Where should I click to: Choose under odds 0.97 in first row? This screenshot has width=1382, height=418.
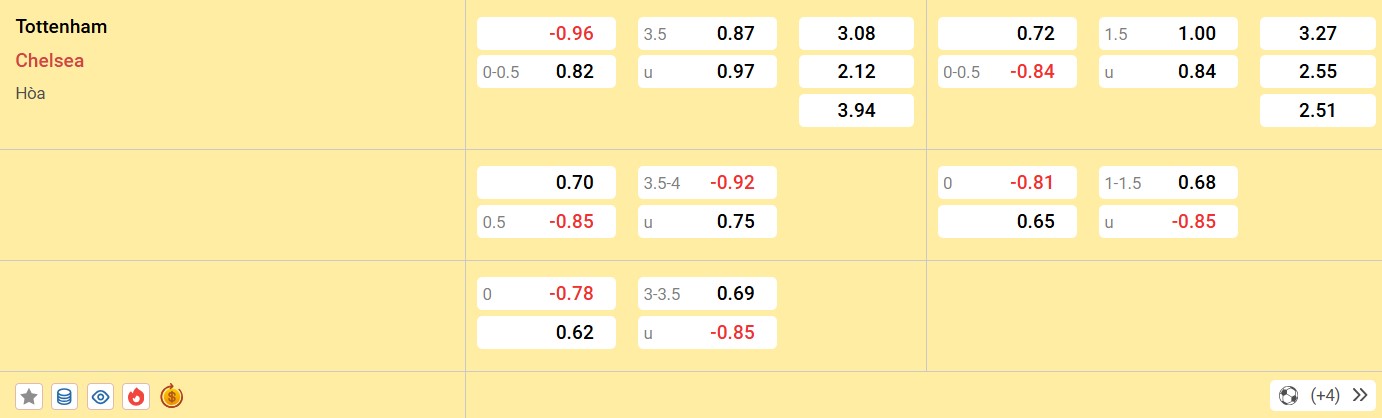coord(707,72)
